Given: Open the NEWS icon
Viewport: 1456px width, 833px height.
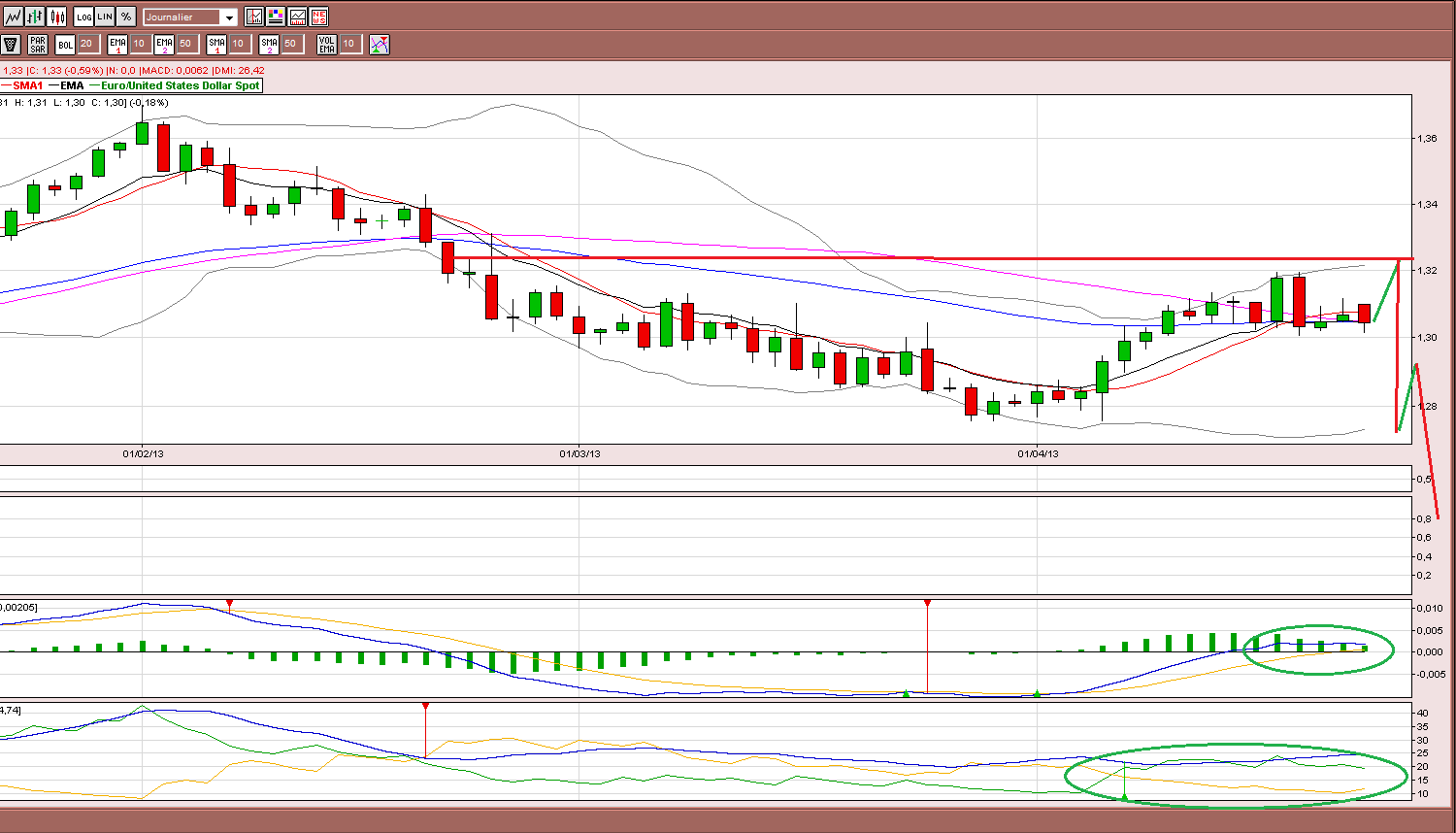Looking at the screenshot, I should click(x=318, y=17).
